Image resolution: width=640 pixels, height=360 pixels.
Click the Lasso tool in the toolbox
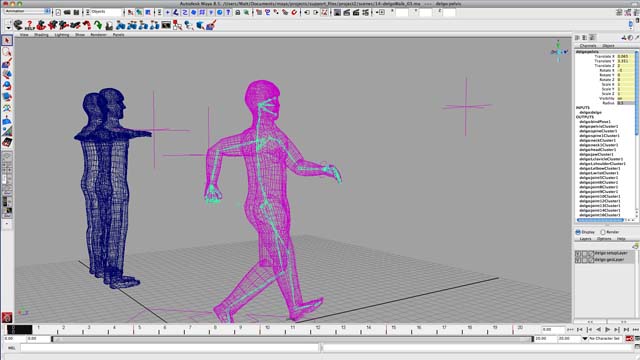tap(7, 52)
